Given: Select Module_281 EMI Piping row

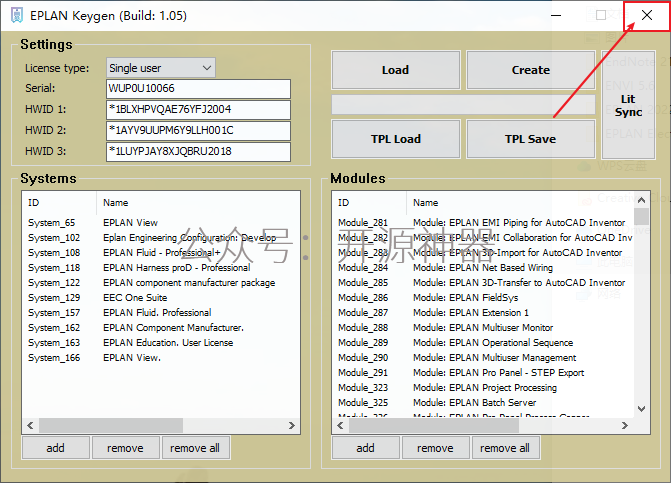Looking at the screenshot, I should coord(483,222).
